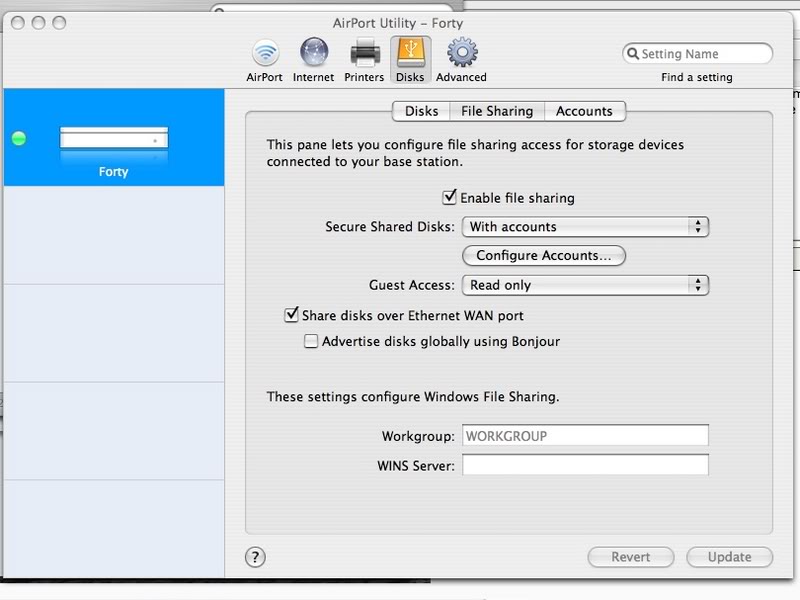The width and height of the screenshot is (800, 600).
Task: Click the Revert button
Action: coord(631,557)
